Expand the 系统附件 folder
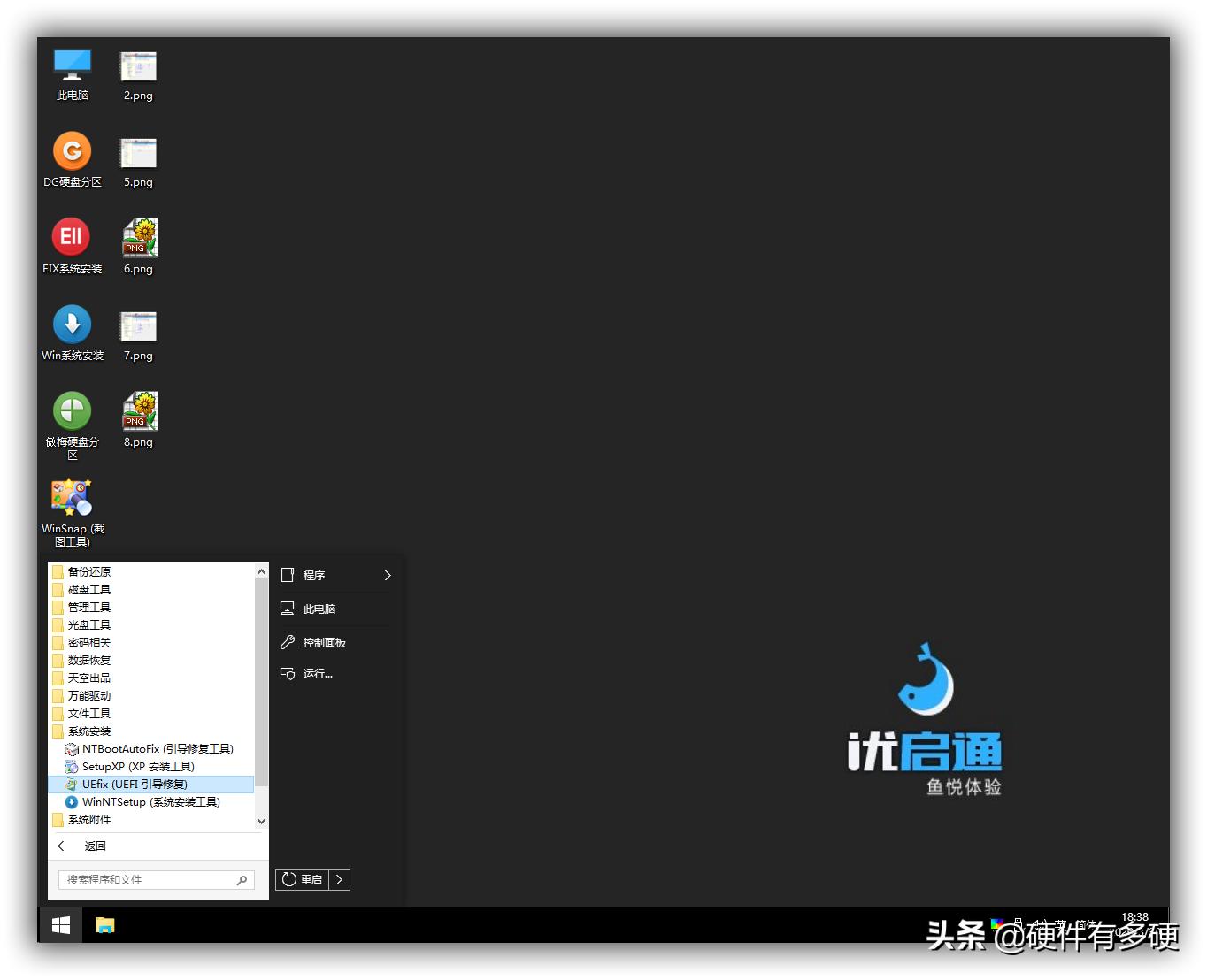This screenshot has width=1207, height=980. [x=88, y=819]
